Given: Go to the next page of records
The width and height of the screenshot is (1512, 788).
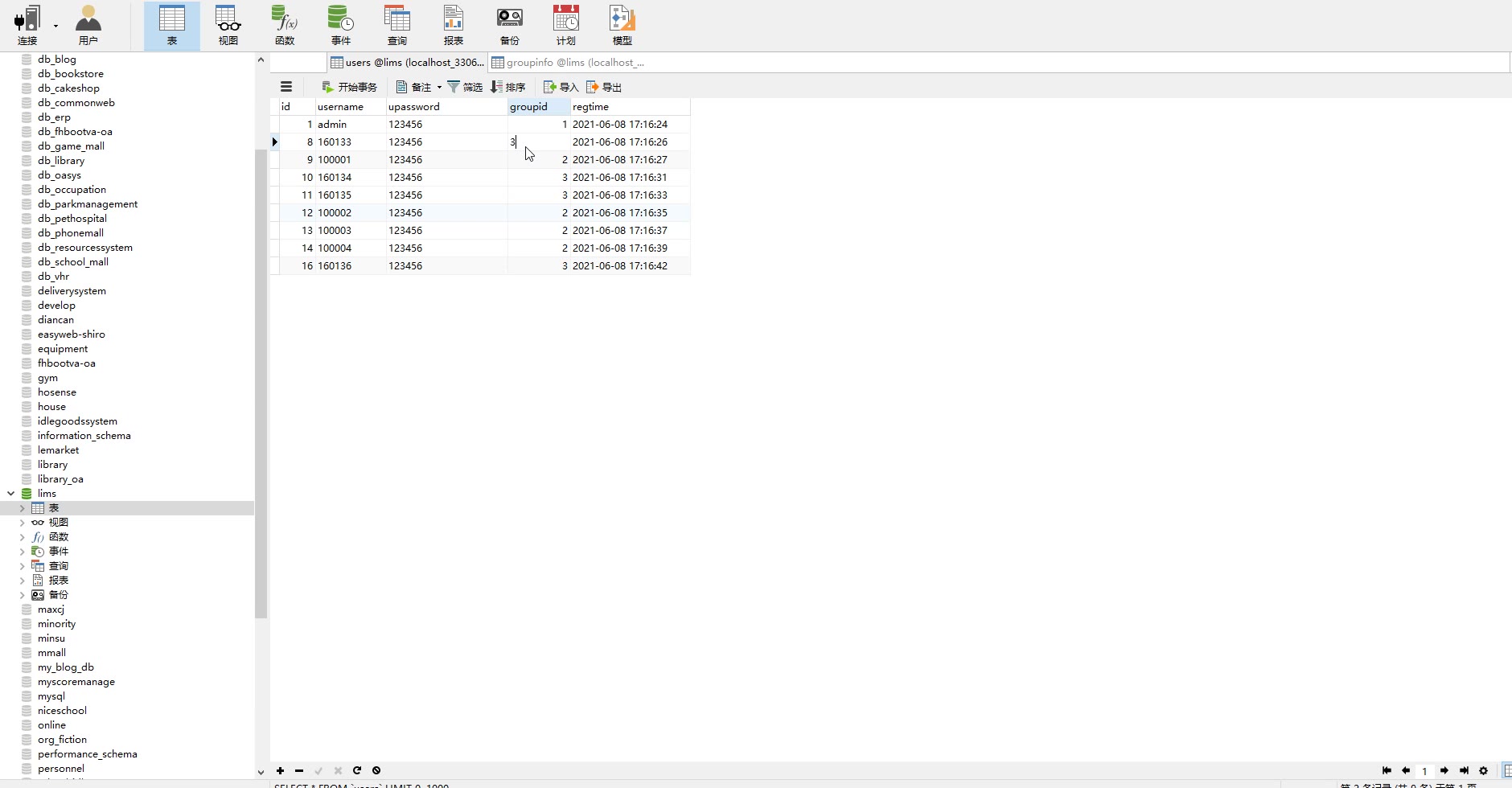Looking at the screenshot, I should point(1444,770).
